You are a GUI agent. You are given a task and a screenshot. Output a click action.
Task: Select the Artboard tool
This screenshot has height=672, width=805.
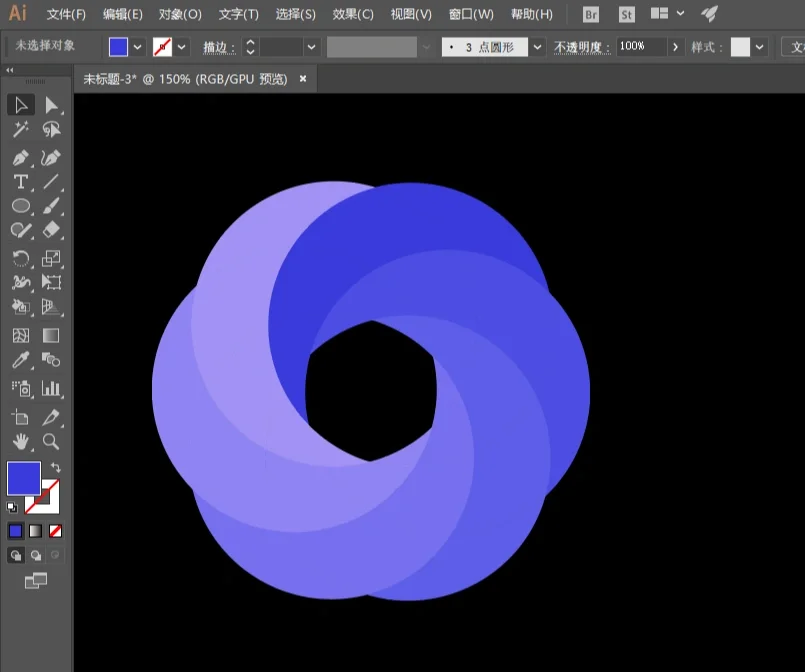[21, 417]
